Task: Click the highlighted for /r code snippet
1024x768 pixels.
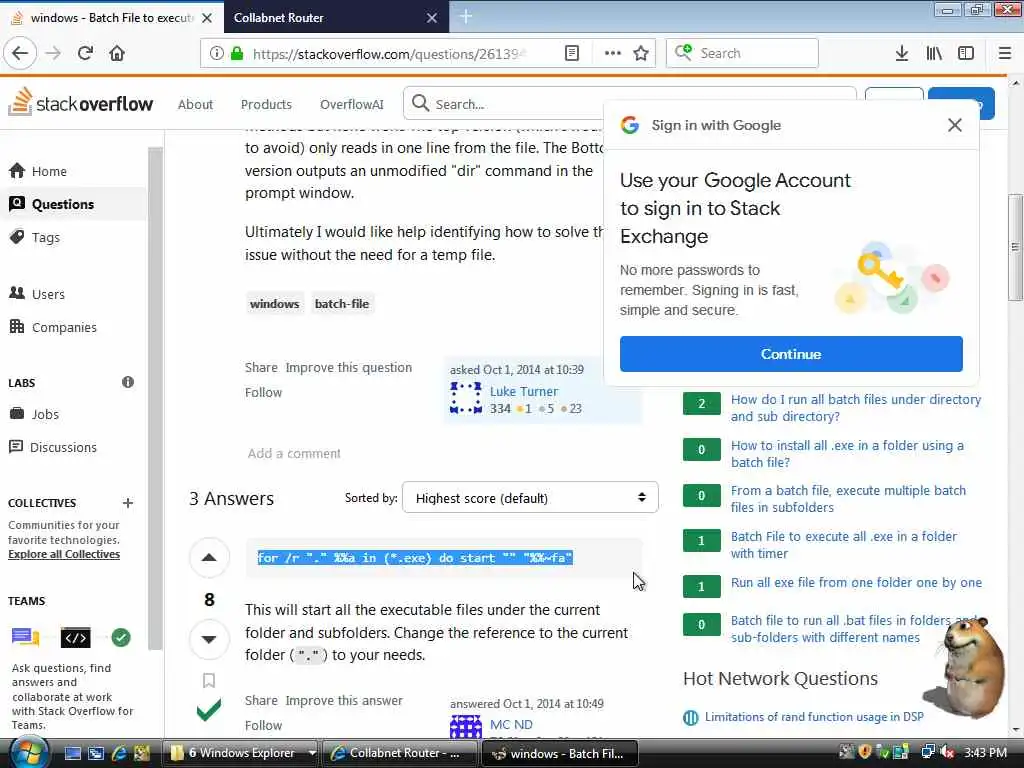Action: coord(415,558)
